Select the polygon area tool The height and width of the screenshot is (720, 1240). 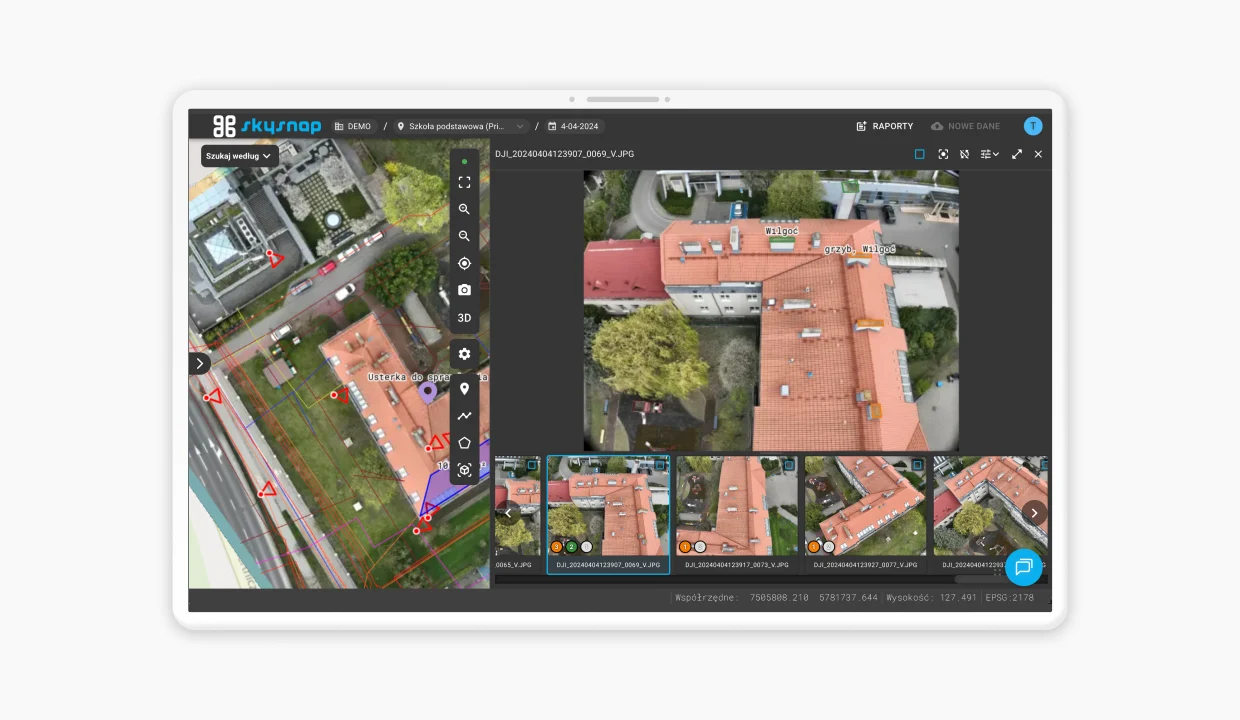point(464,443)
